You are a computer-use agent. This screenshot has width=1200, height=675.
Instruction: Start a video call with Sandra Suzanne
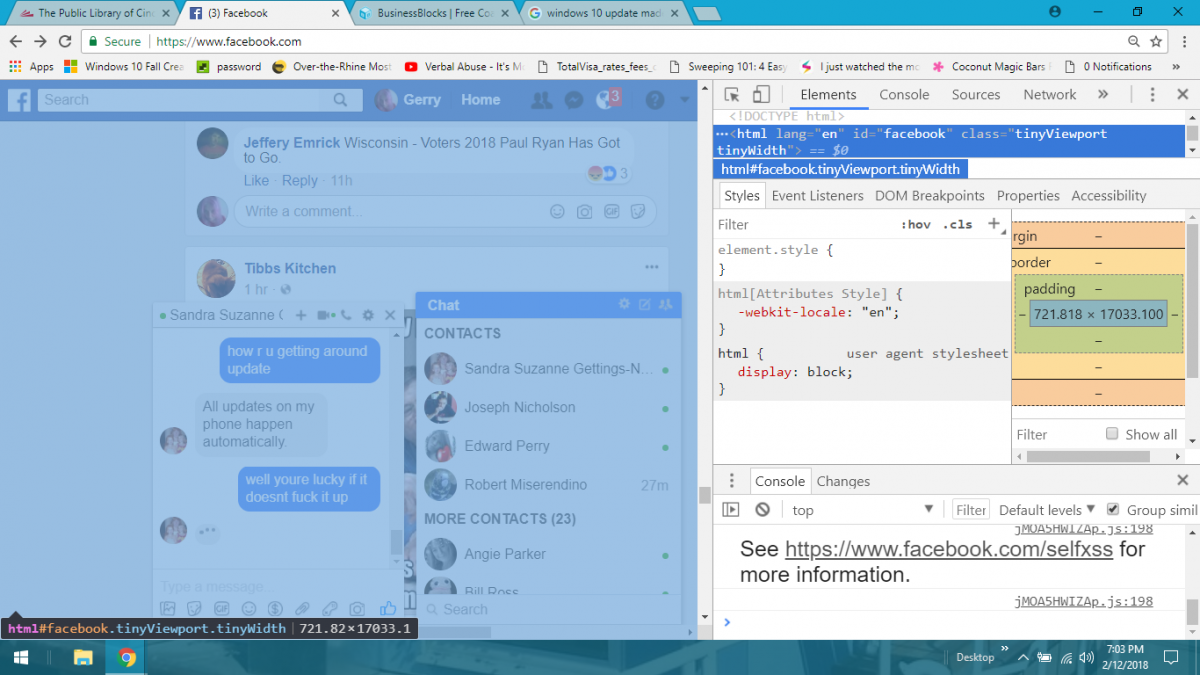pyautogui.click(x=325, y=315)
